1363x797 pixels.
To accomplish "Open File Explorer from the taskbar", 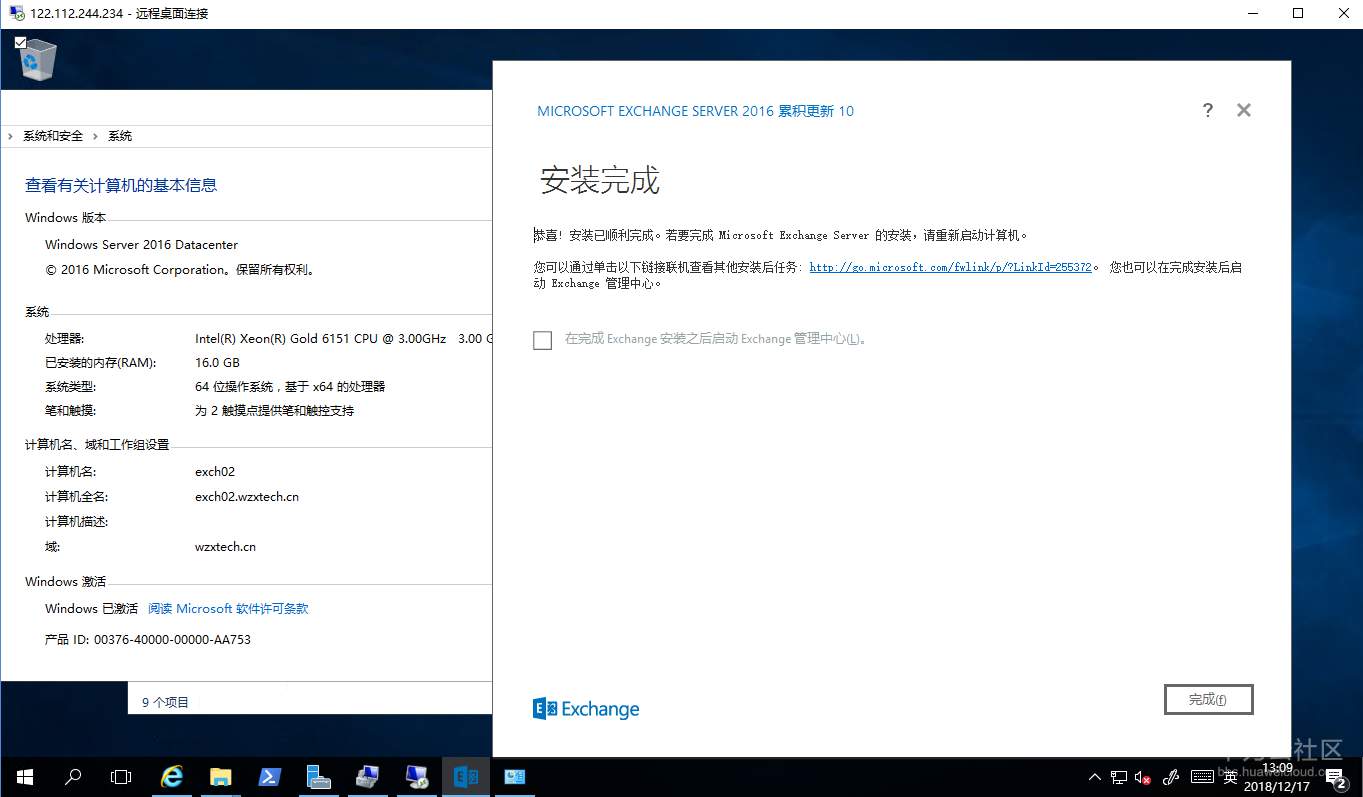I will 220,776.
